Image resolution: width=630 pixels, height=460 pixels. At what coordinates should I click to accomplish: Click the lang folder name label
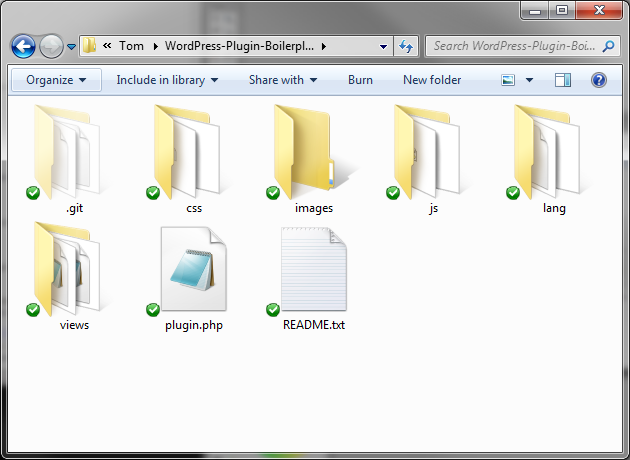click(554, 208)
